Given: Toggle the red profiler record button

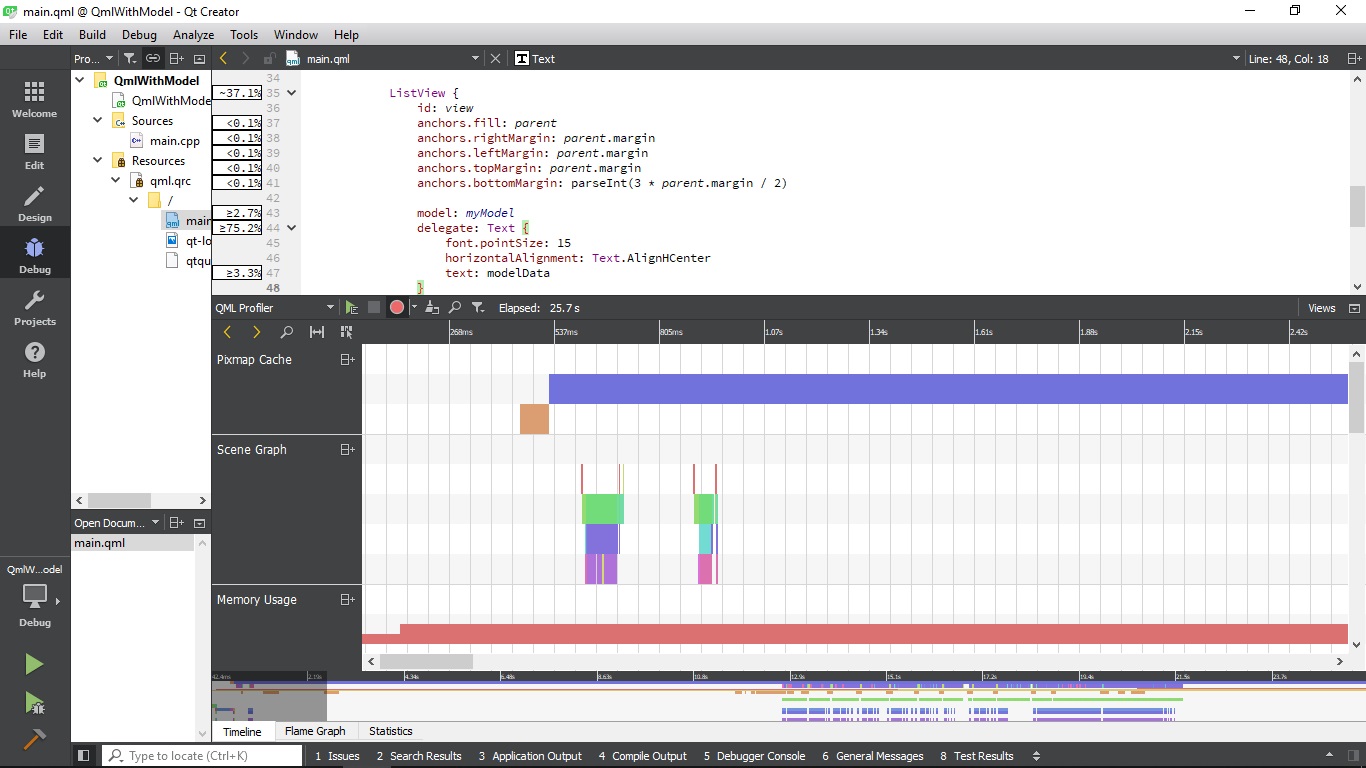Looking at the screenshot, I should point(397,308).
